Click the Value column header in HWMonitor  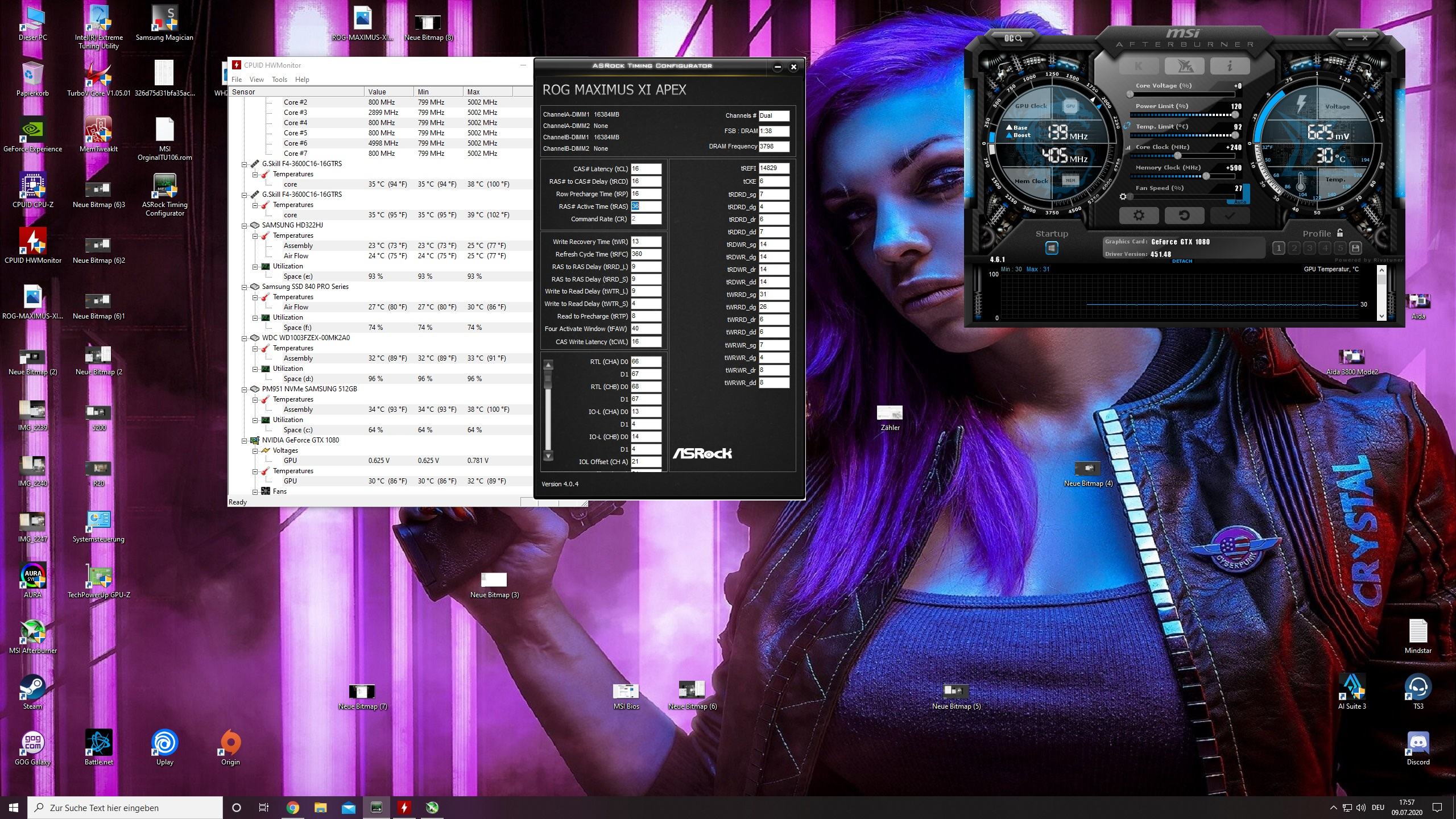tap(389, 92)
